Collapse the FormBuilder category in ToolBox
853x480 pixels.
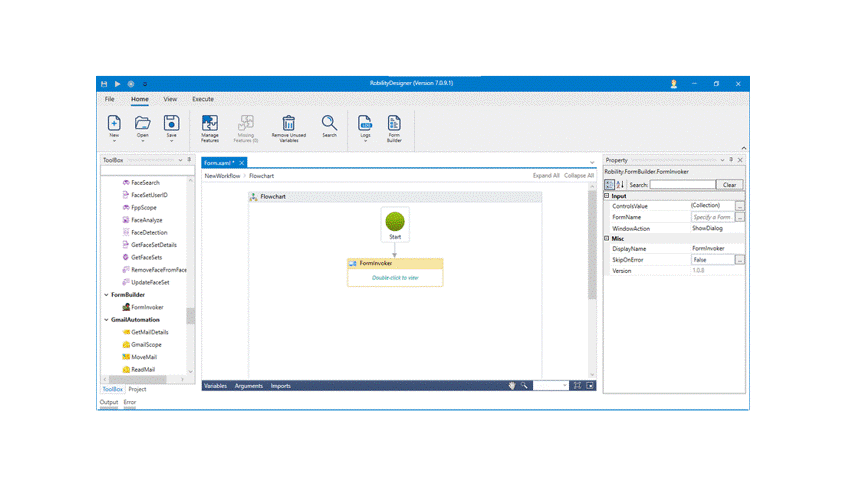[107, 295]
